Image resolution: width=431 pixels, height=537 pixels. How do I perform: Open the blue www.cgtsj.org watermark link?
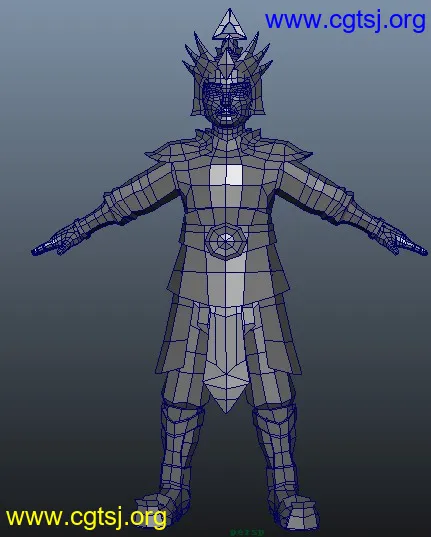(x=345, y=21)
